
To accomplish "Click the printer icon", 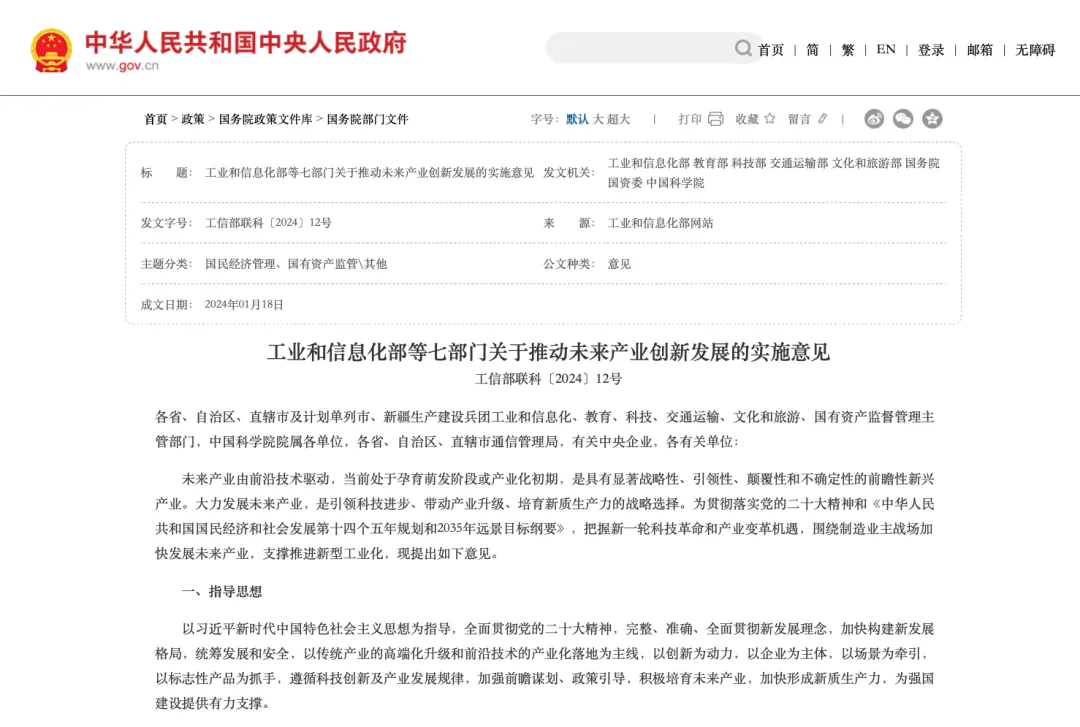I will coord(716,119).
